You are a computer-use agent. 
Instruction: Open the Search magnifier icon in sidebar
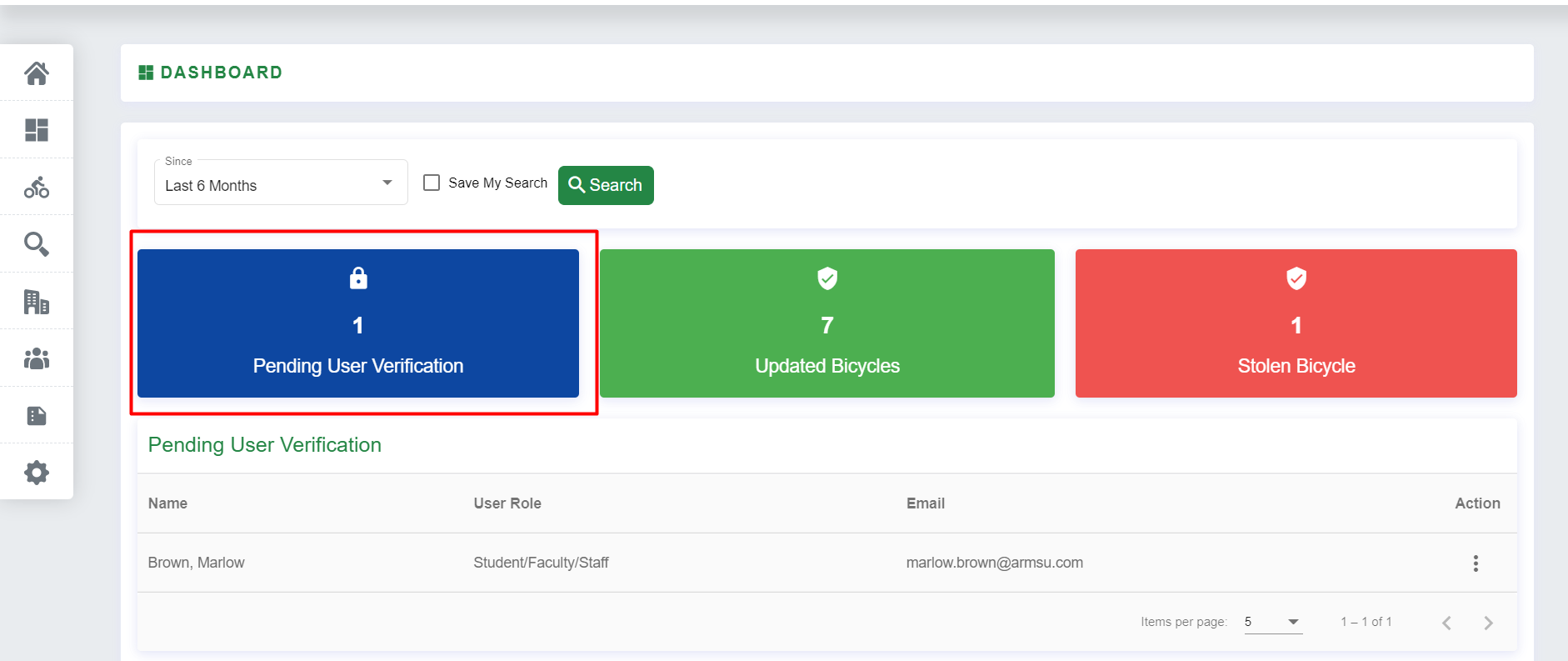[37, 244]
